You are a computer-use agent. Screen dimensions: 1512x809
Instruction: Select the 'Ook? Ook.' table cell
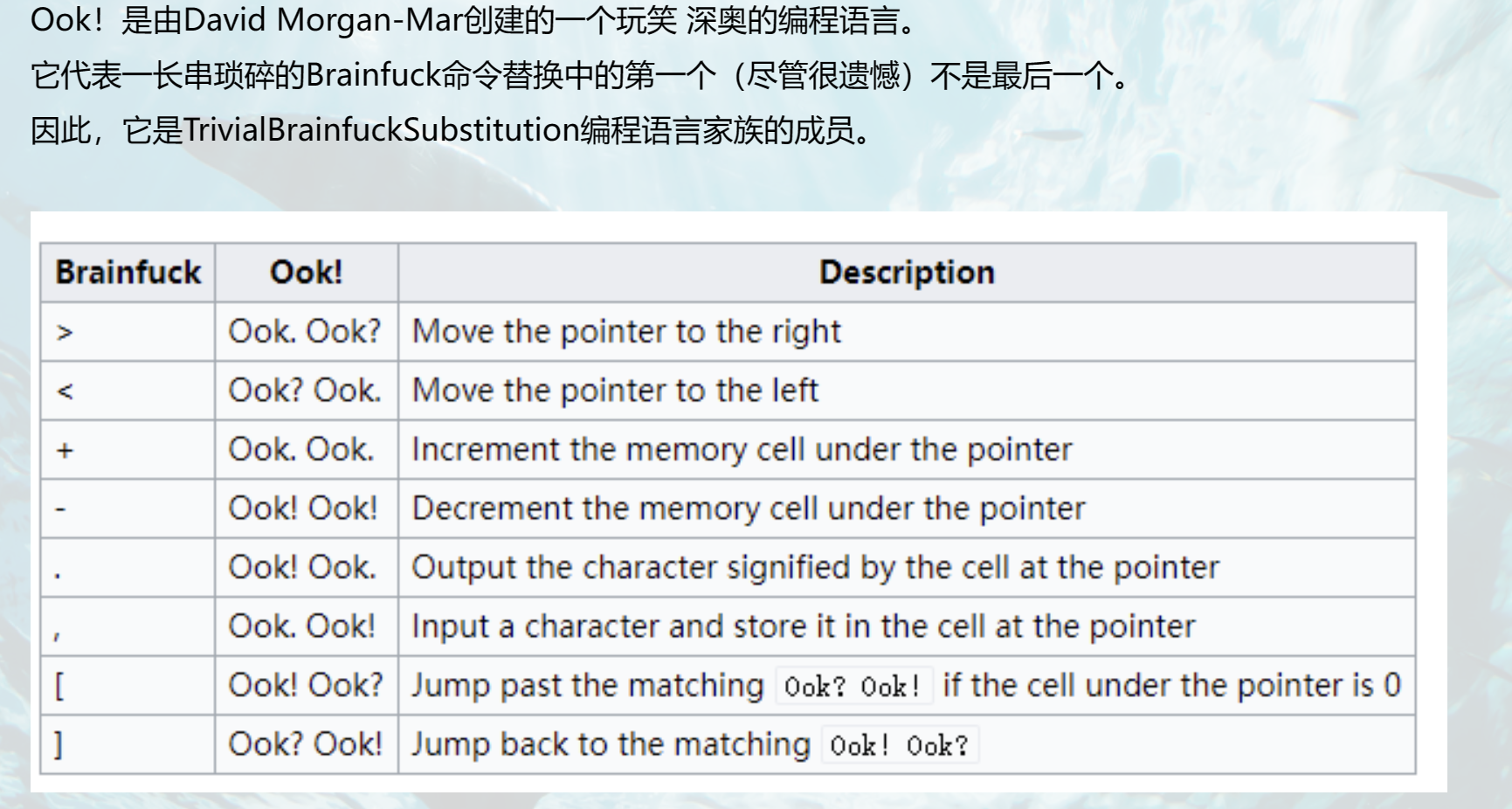[x=307, y=391]
